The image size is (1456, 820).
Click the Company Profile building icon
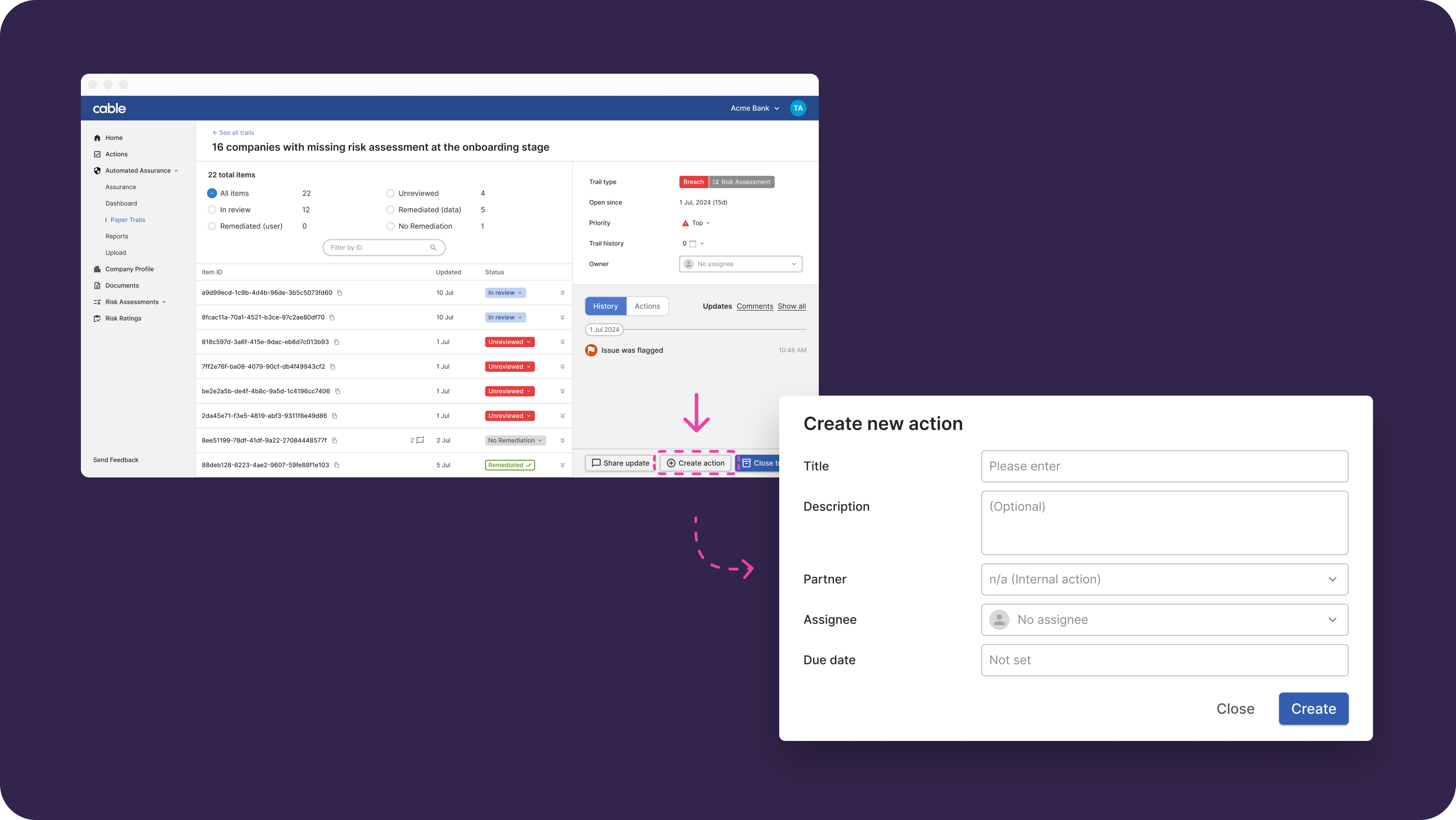97,269
